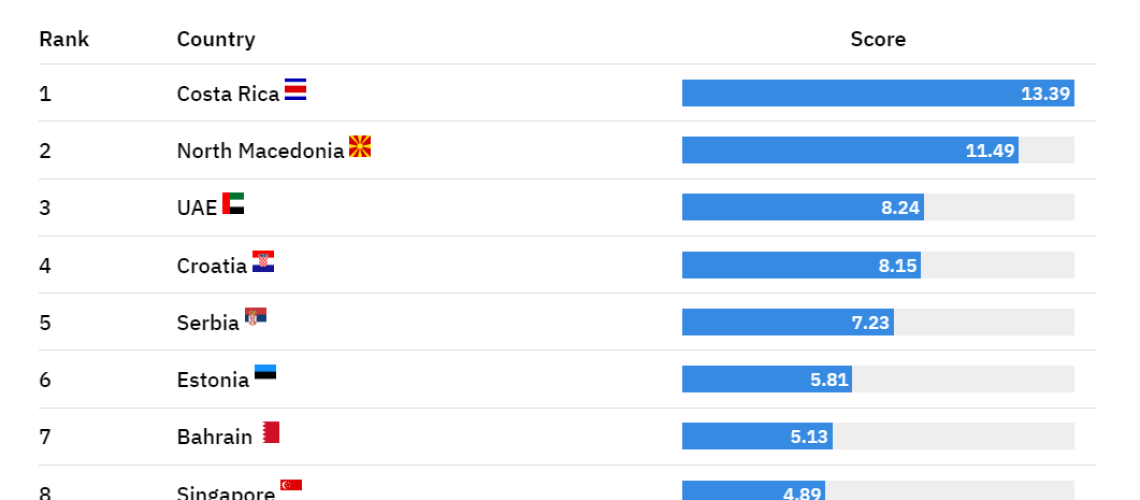The height and width of the screenshot is (500, 1140).
Task: Click the Bahrain flag icon
Action: tap(271, 432)
